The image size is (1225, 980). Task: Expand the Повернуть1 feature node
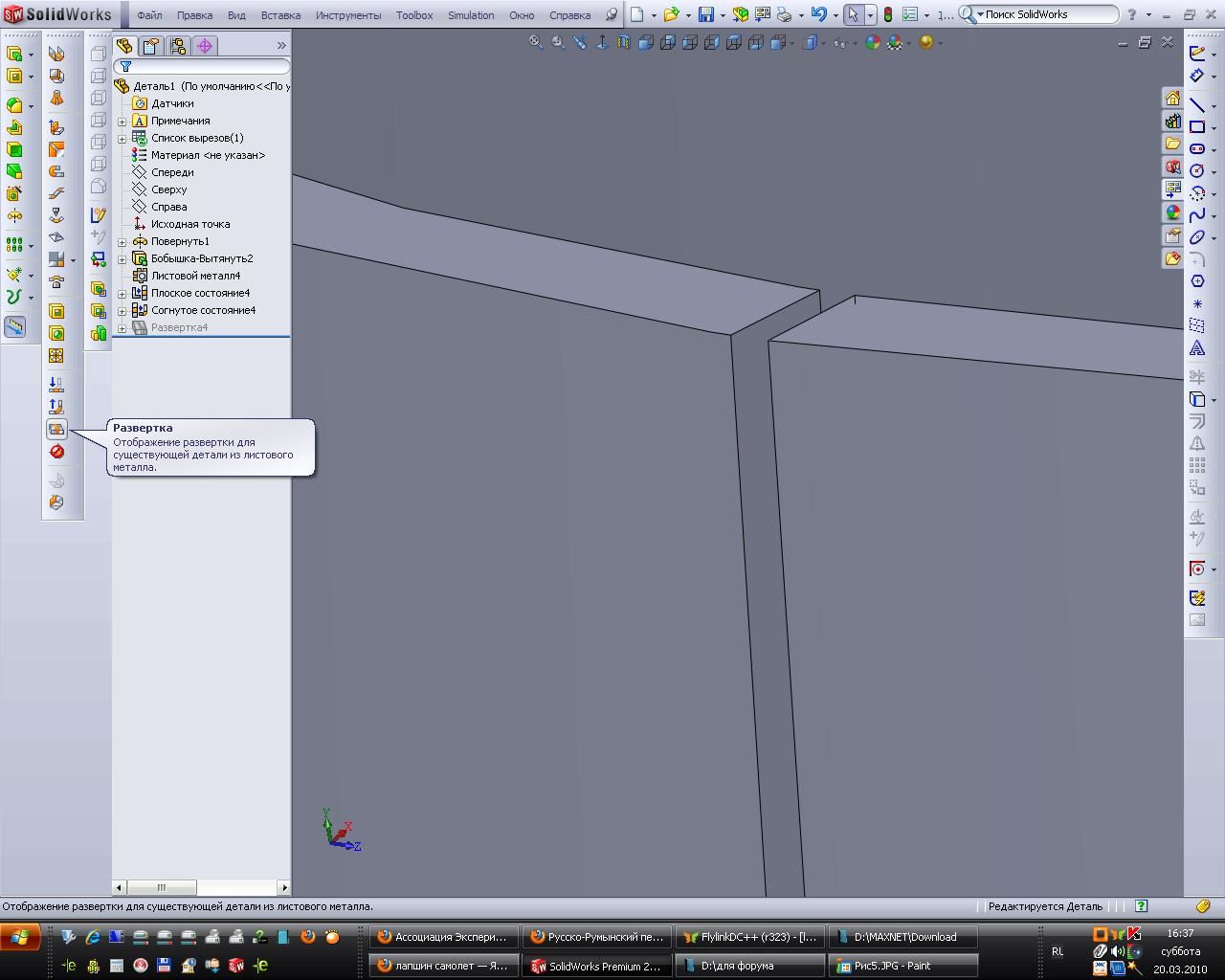[x=122, y=242]
